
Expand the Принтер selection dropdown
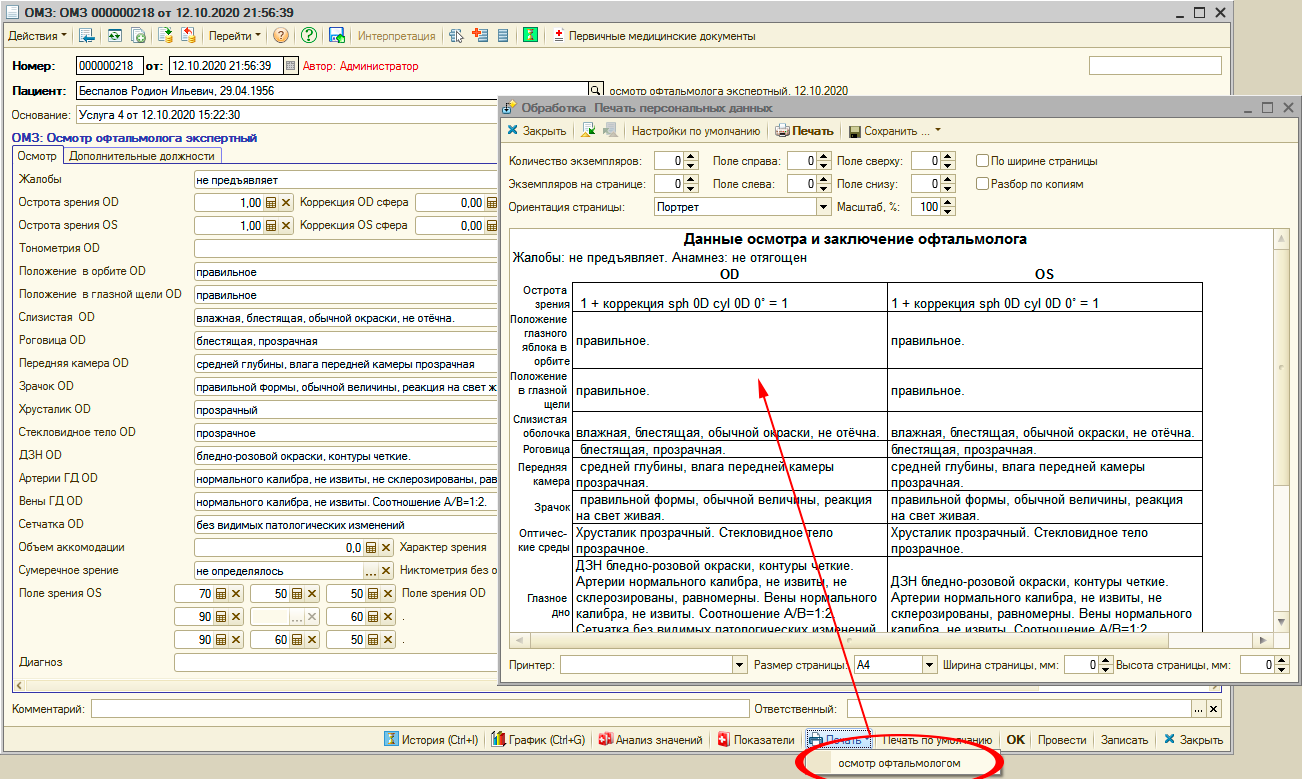(740, 664)
